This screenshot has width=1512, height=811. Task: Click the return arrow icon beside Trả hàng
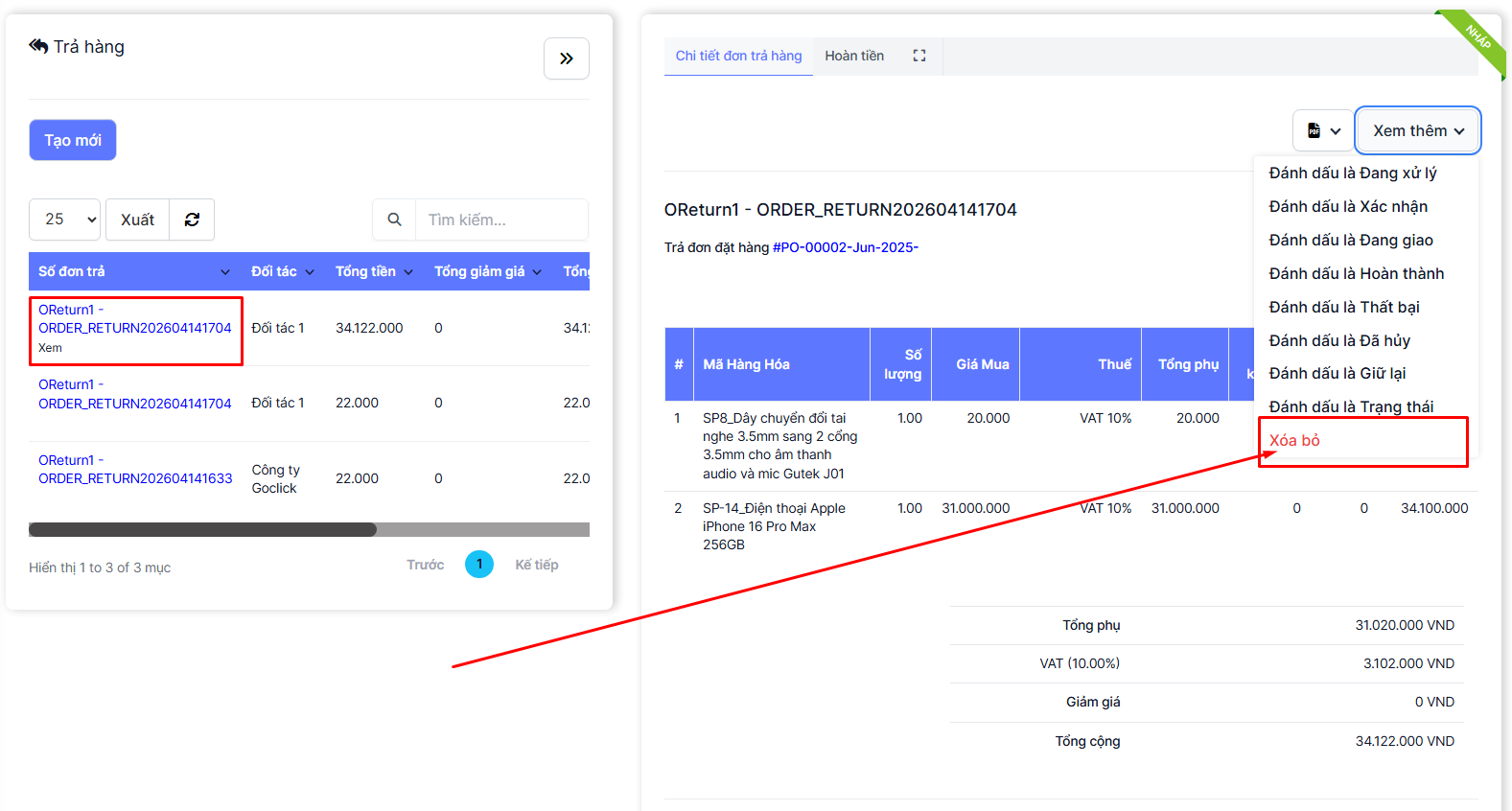click(38, 46)
